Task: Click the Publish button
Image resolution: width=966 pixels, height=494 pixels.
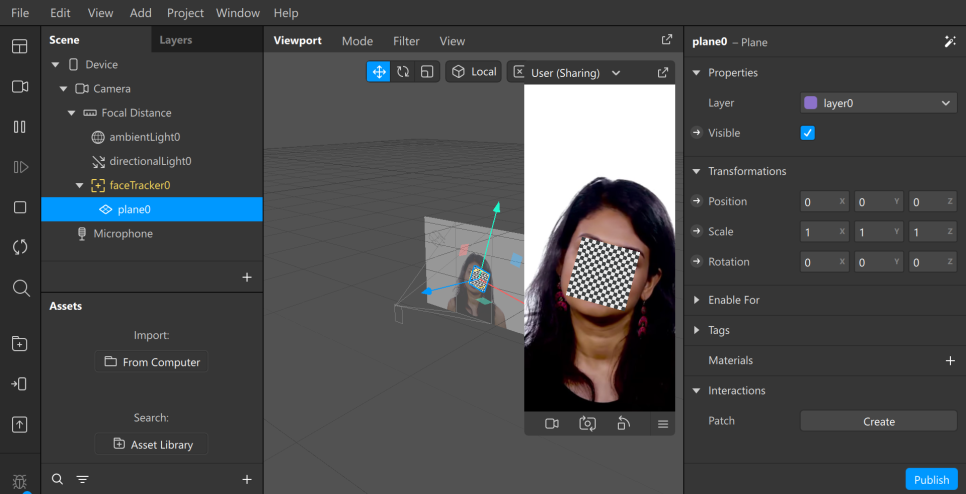Action: 932,480
